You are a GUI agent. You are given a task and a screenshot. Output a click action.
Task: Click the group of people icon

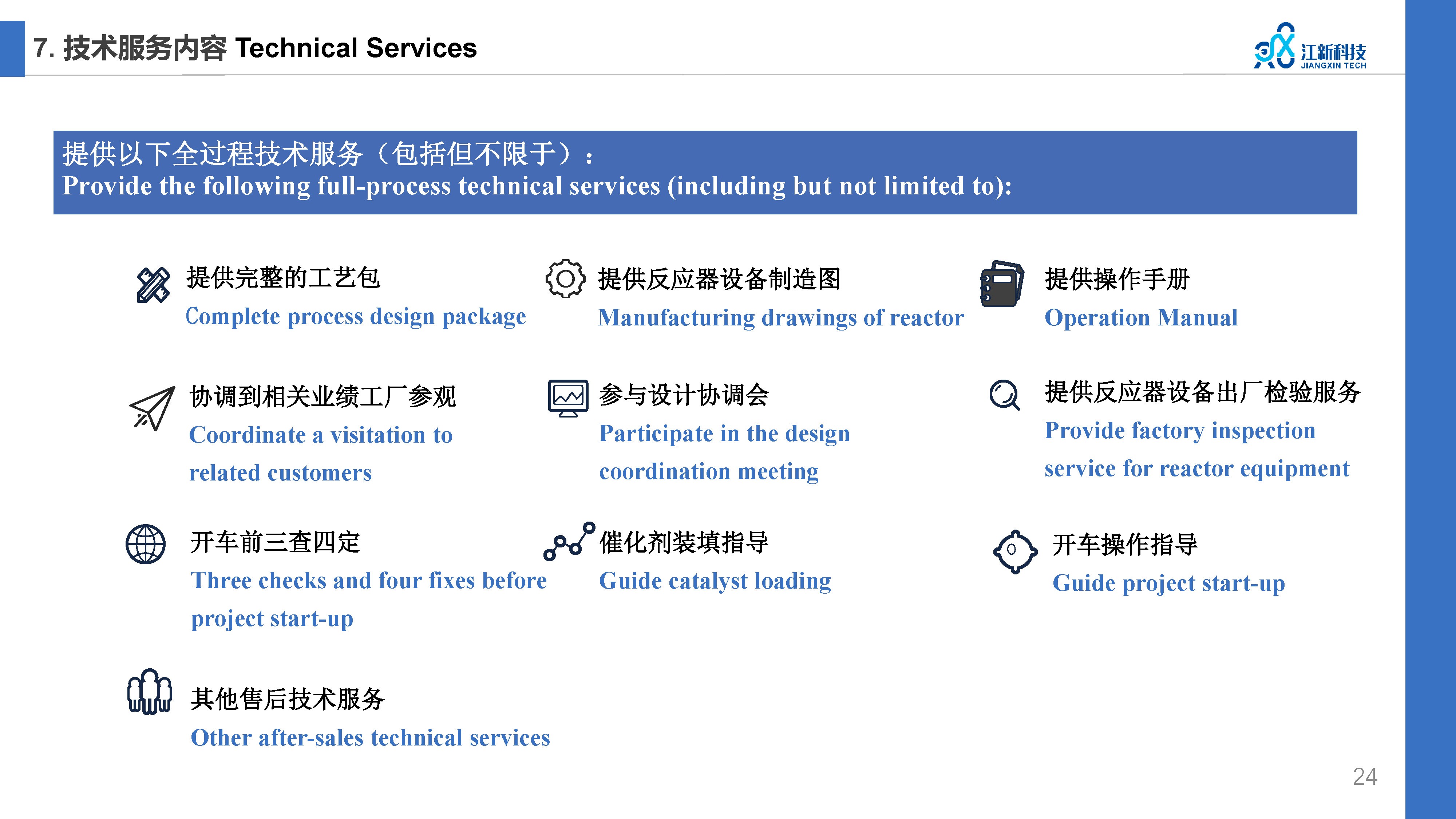tap(149, 691)
